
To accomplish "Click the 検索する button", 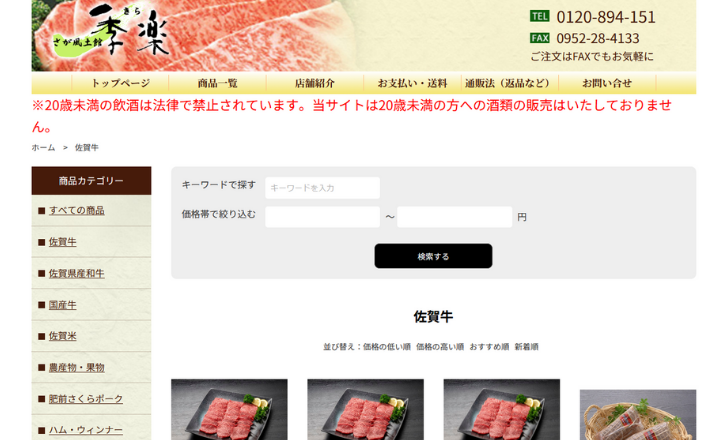I will [433, 256].
